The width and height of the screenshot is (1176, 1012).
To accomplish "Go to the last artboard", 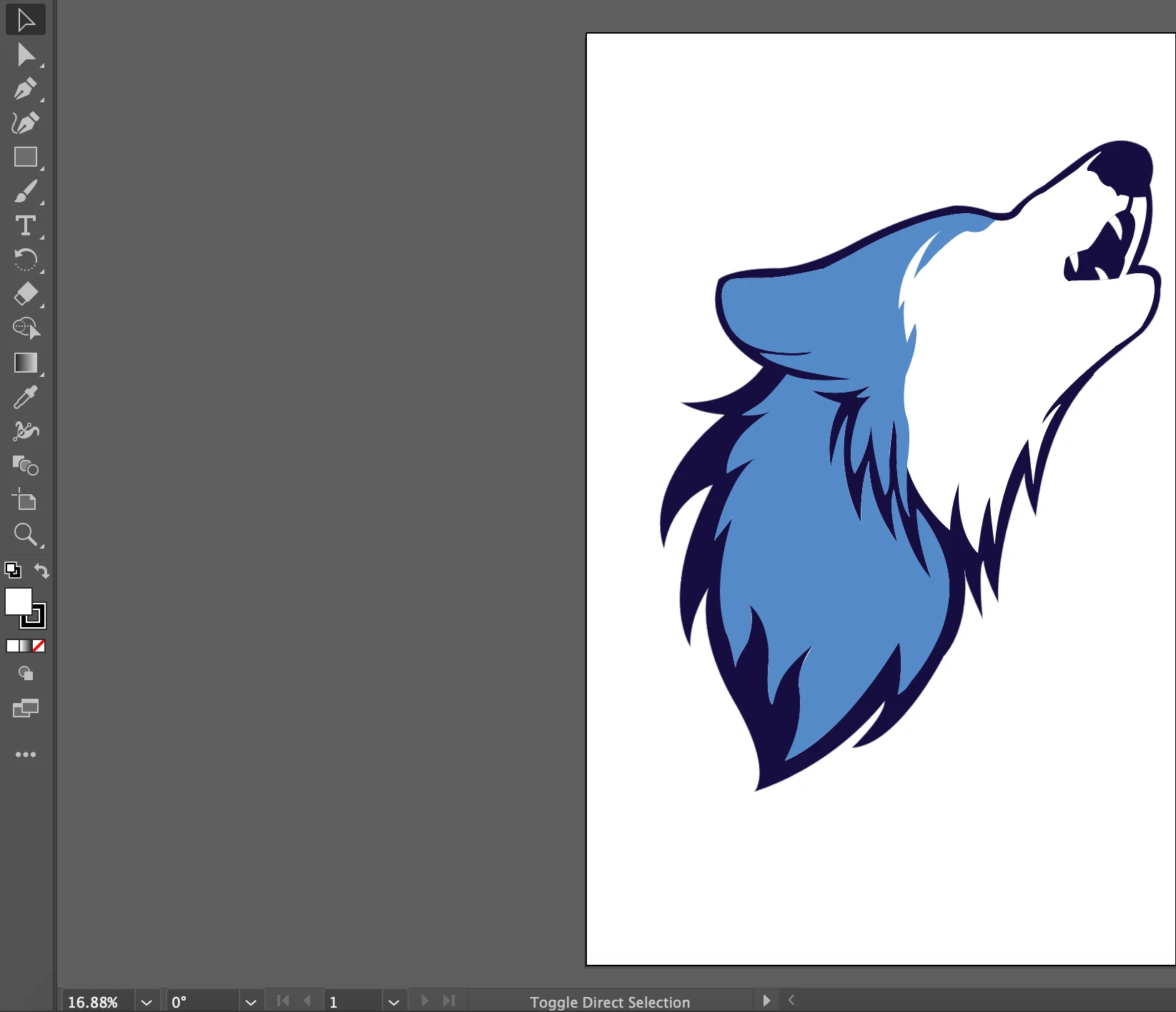I will point(449,1001).
